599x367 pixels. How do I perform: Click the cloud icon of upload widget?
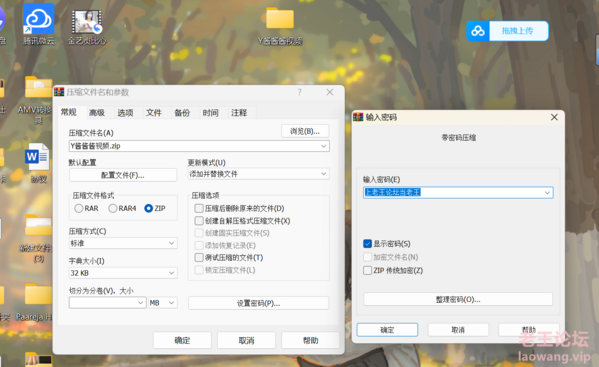[478, 31]
